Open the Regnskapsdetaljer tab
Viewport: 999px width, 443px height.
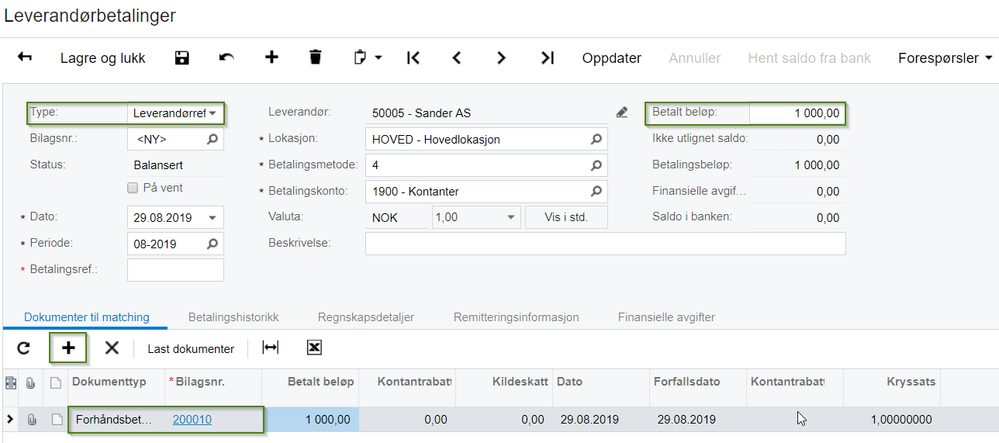click(365, 317)
